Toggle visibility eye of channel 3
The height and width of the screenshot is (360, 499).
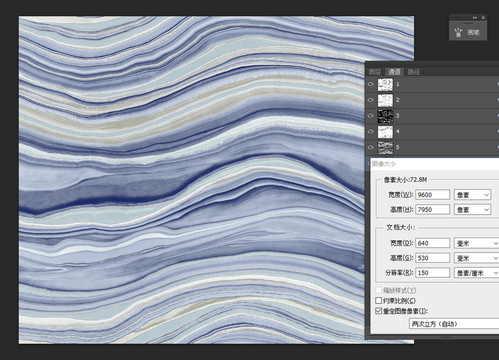(x=371, y=116)
